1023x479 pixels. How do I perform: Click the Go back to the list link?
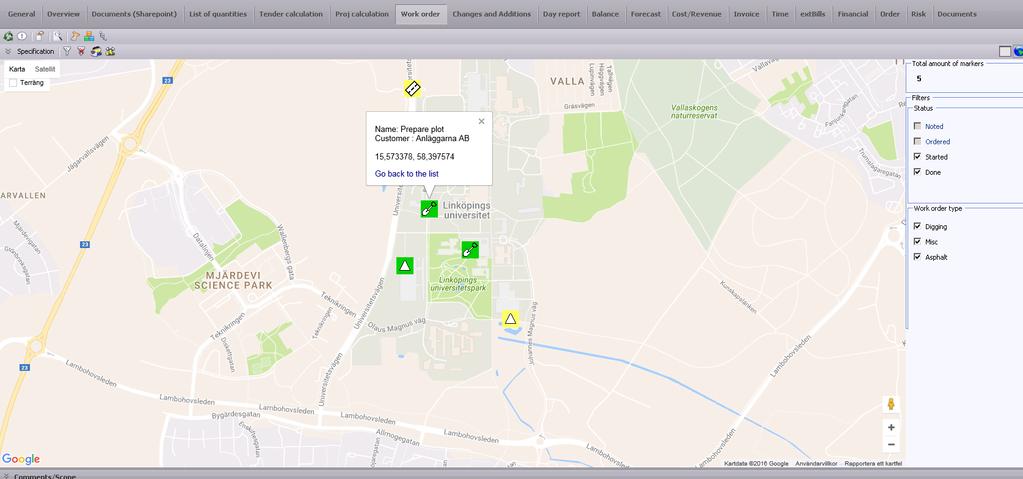click(406, 174)
